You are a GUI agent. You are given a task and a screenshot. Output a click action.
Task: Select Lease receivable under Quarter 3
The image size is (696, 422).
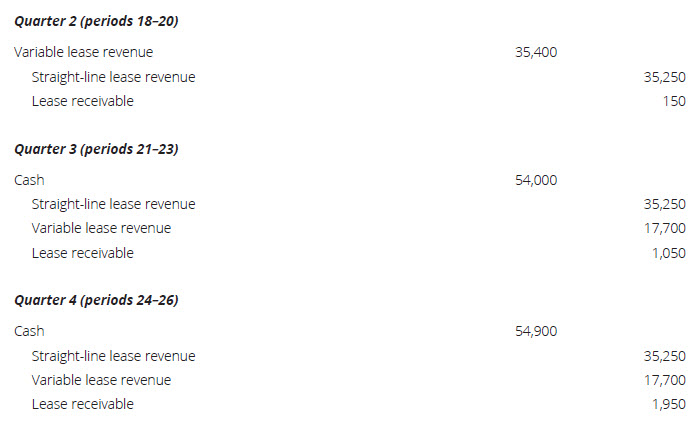(82, 253)
